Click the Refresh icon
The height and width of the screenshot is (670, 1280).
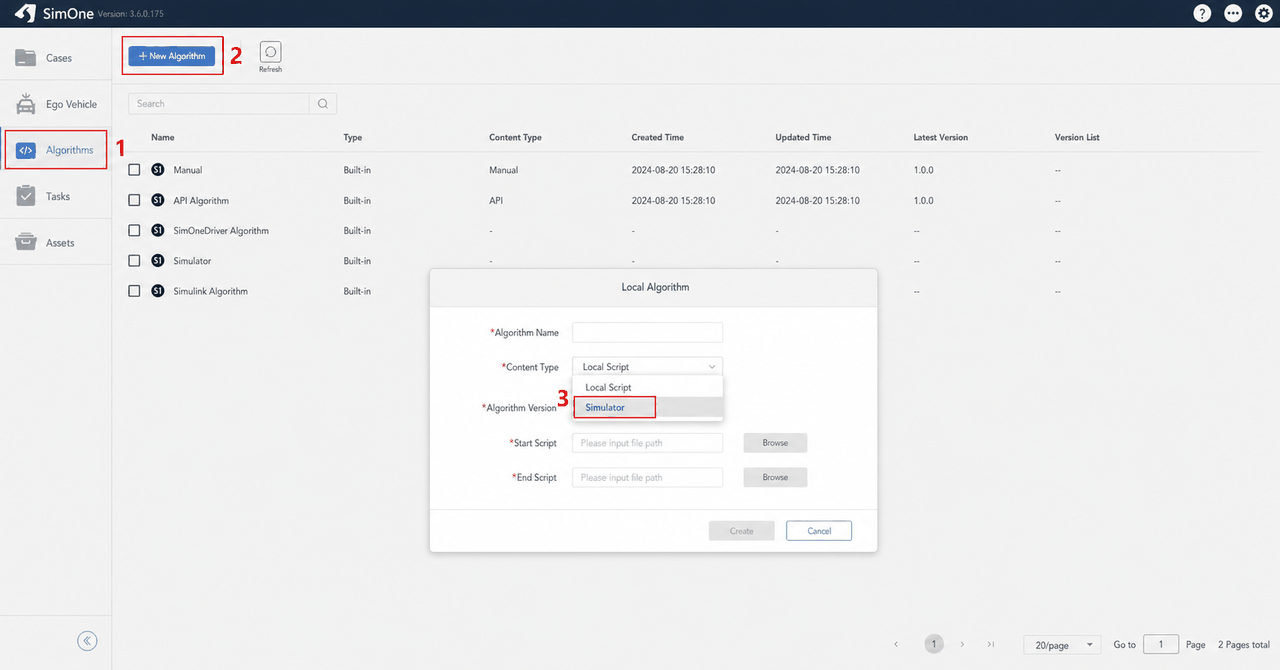coord(271,52)
